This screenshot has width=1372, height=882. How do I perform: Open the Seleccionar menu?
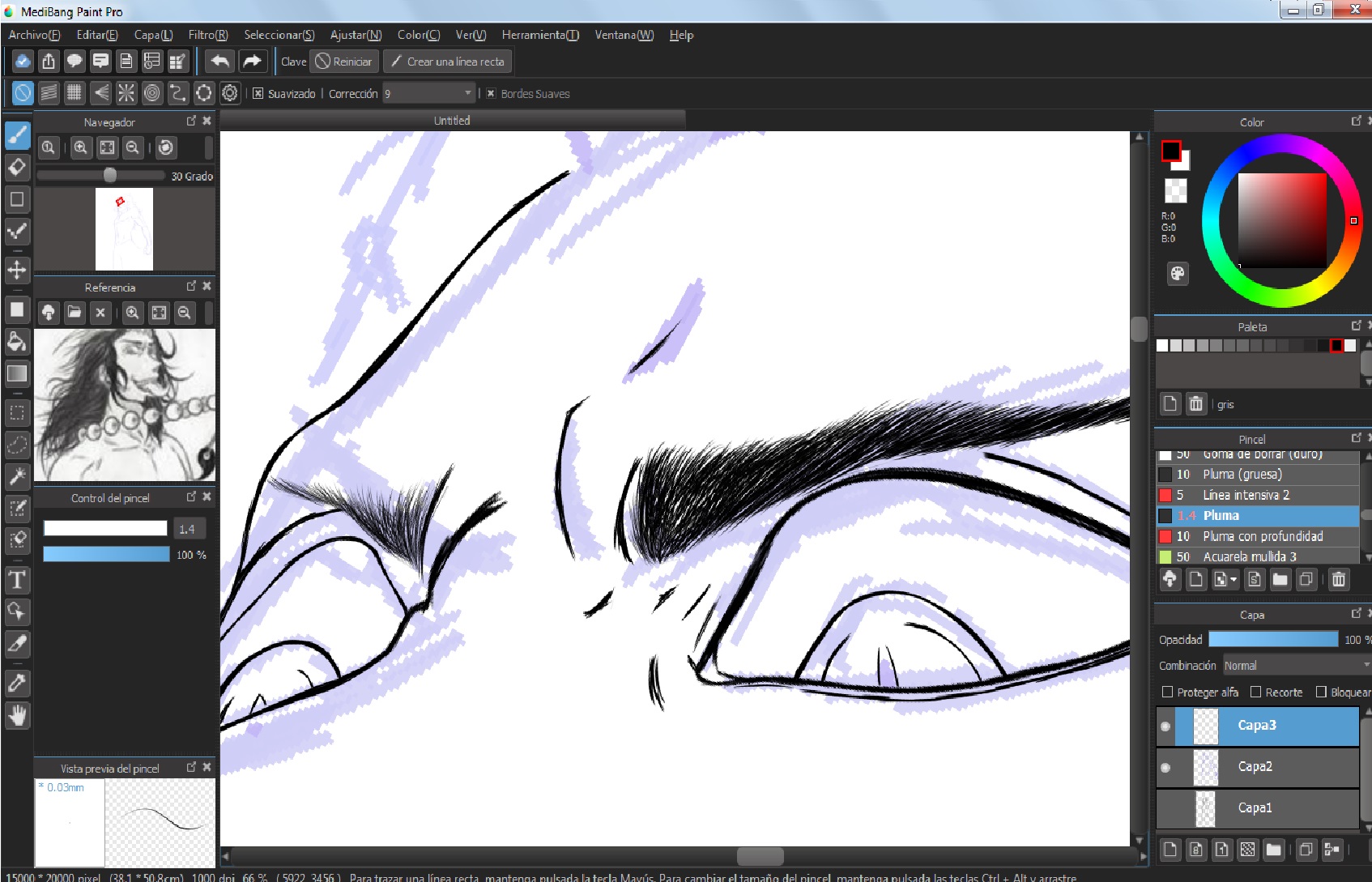(279, 35)
